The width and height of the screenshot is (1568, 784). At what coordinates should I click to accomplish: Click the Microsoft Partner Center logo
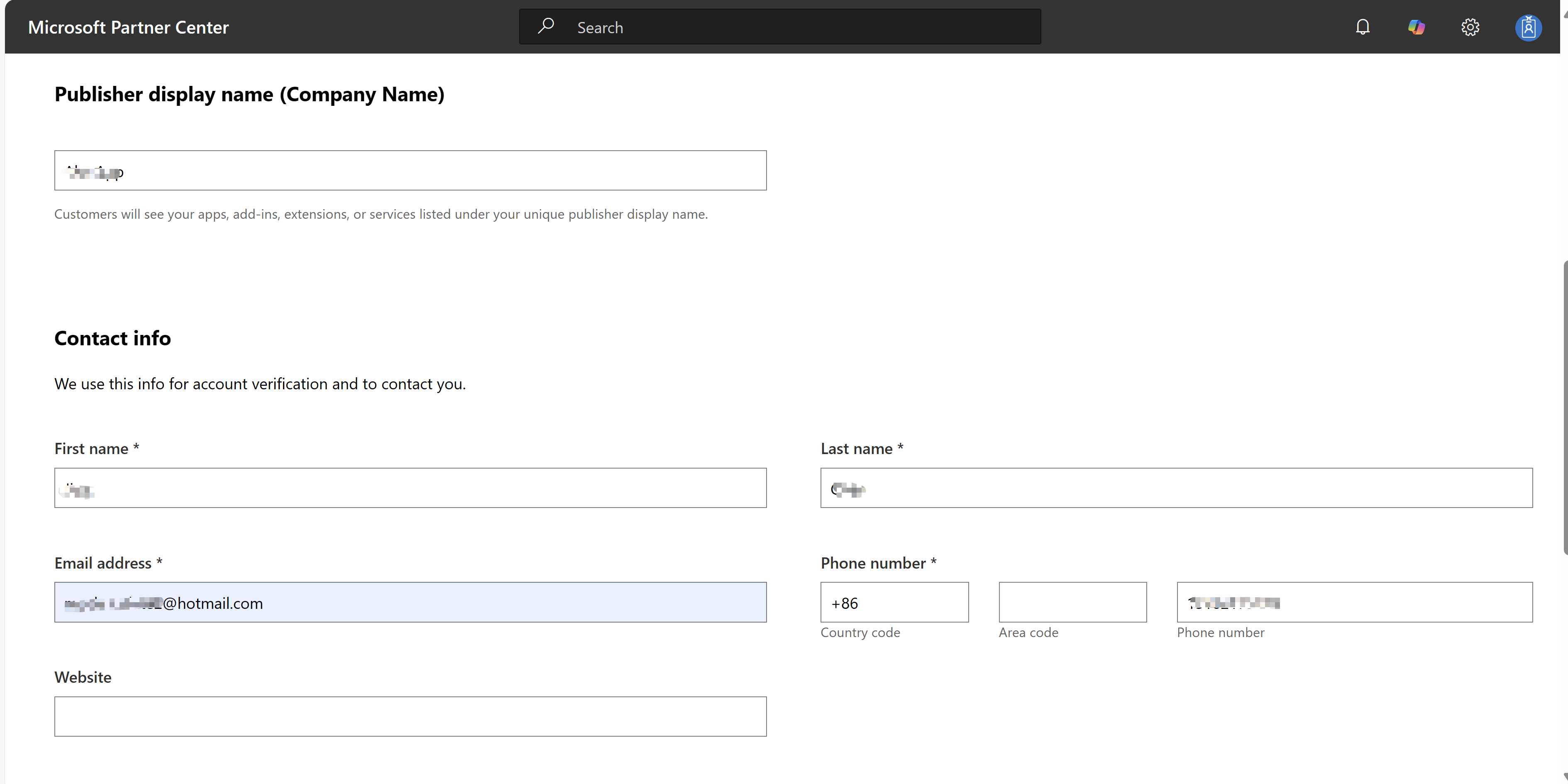(x=128, y=27)
